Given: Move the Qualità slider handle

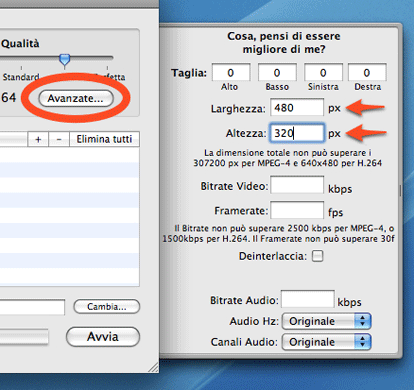Looking at the screenshot, I should [64, 60].
